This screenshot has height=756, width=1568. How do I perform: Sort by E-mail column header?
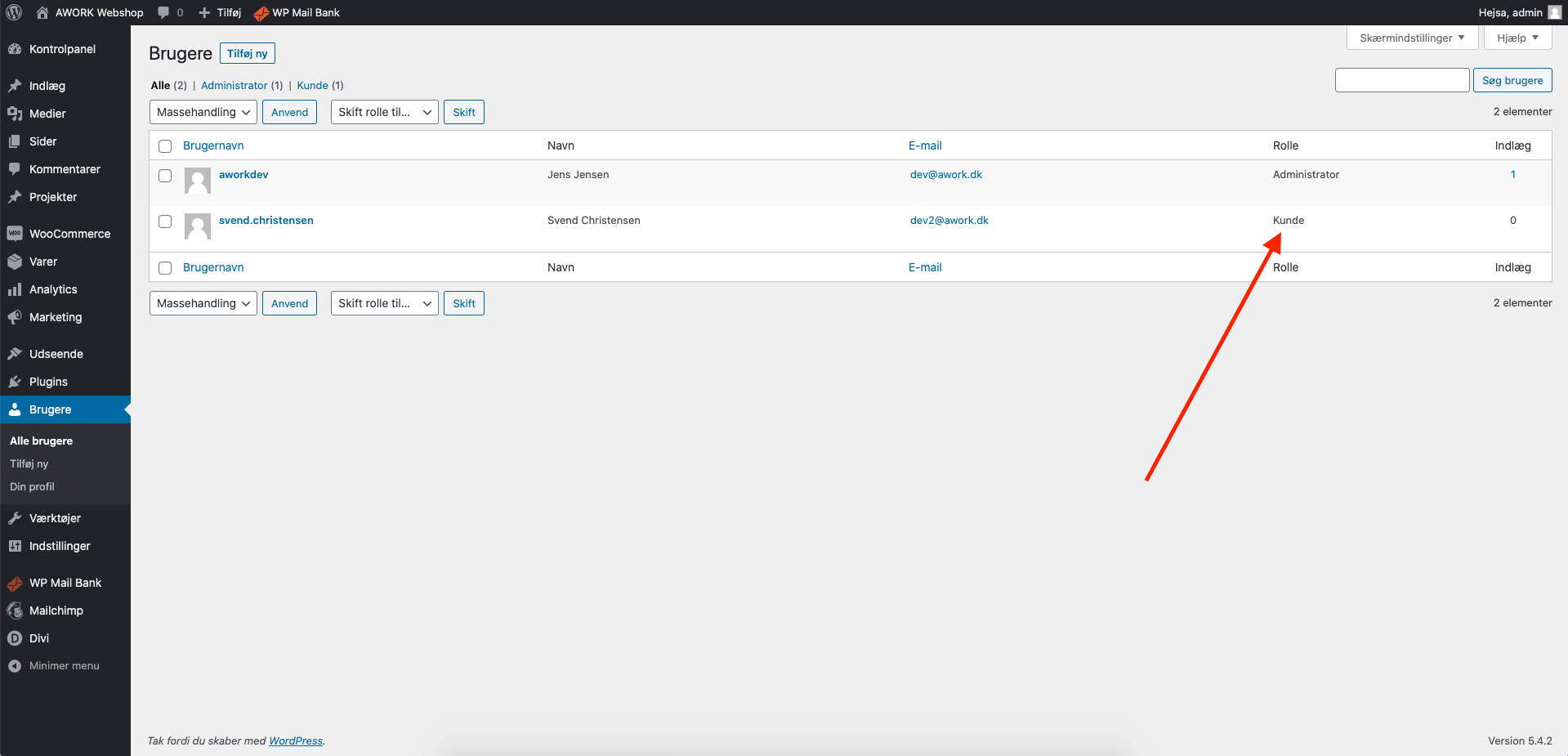click(925, 145)
